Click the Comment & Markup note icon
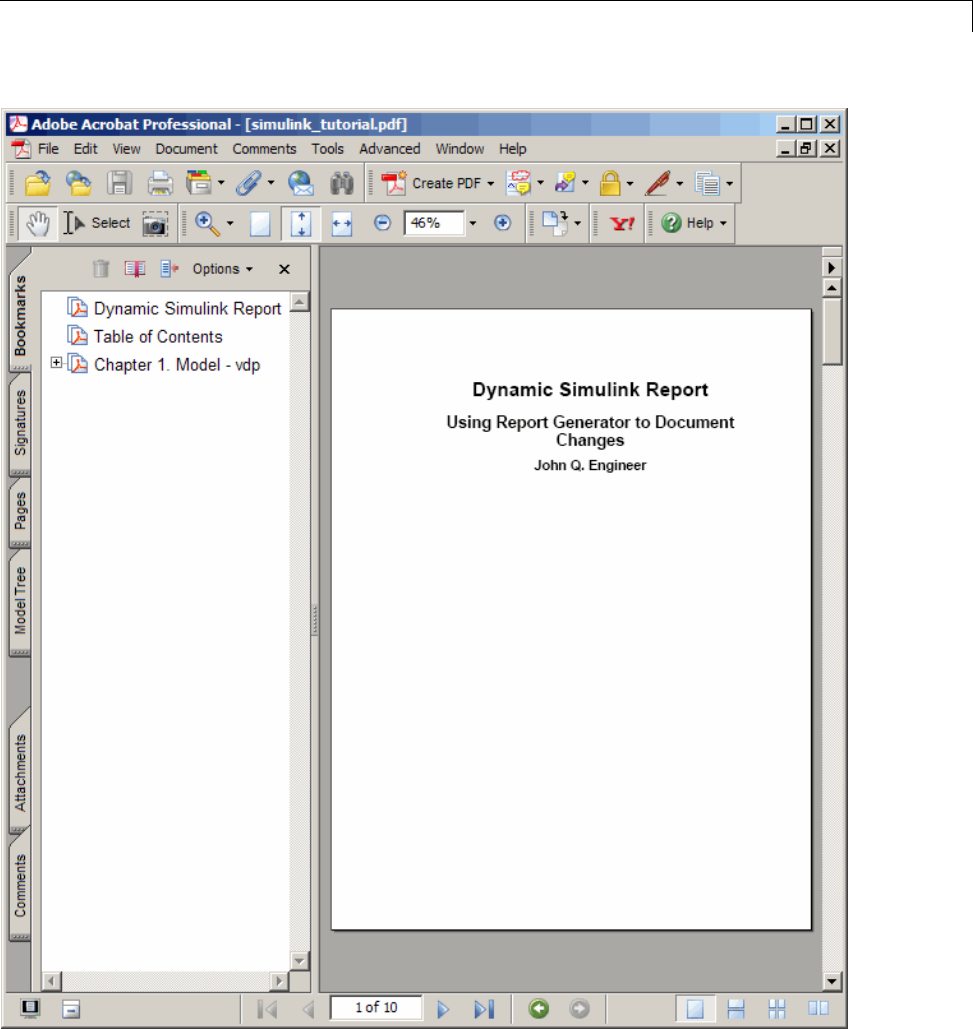The width and height of the screenshot is (973, 1029). tap(518, 183)
